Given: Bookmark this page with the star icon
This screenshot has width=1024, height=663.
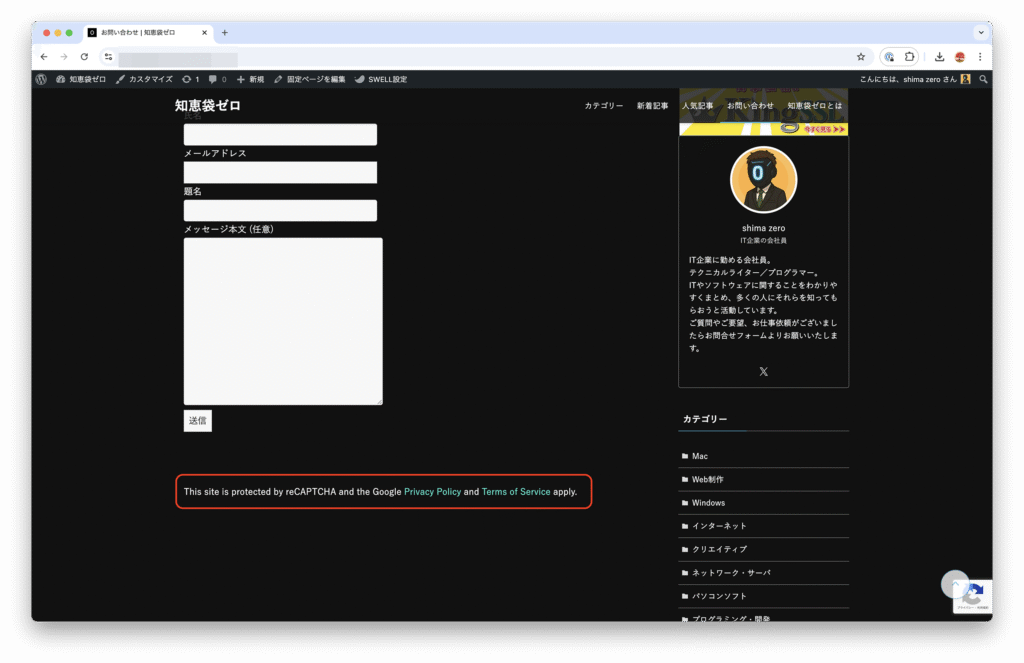Looking at the screenshot, I should 861,57.
